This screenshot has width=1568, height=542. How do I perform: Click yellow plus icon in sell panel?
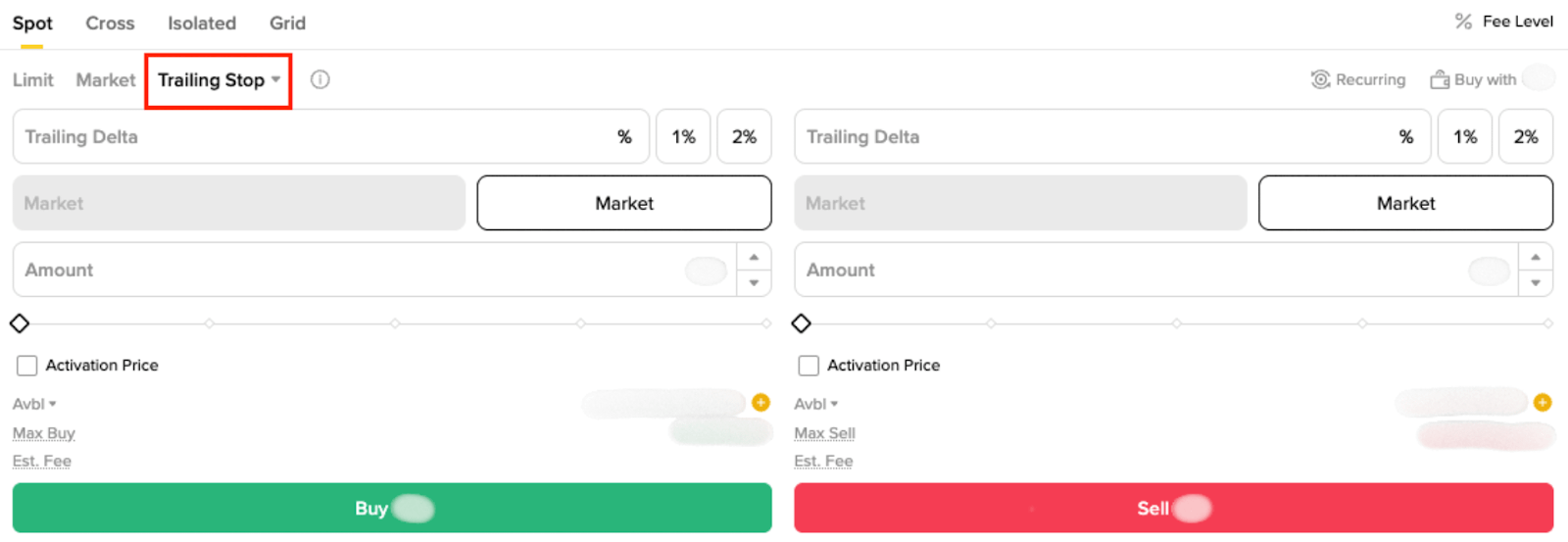click(x=1543, y=402)
